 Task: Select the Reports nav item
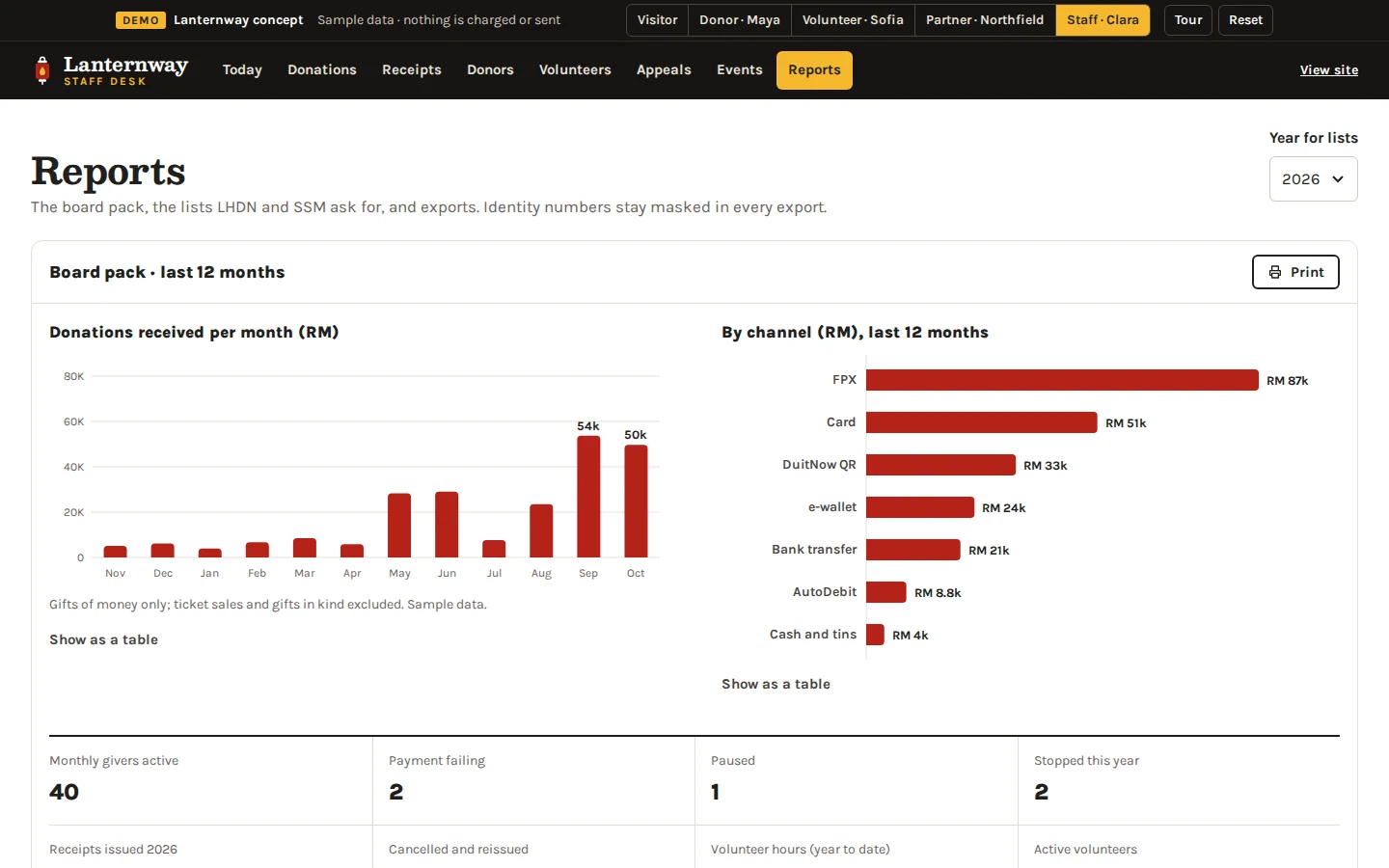(x=814, y=70)
